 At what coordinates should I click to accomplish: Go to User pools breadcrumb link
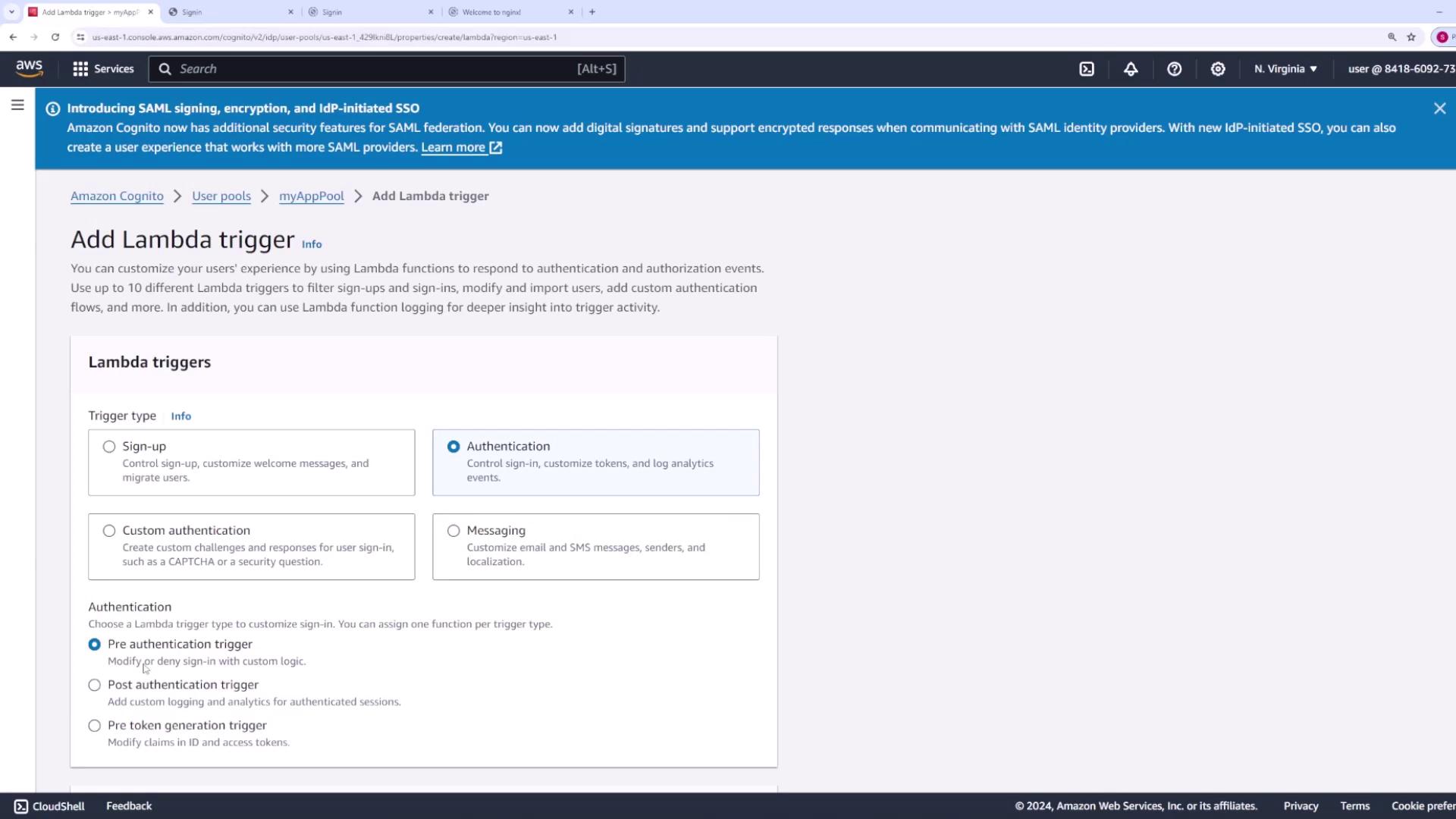click(x=221, y=196)
